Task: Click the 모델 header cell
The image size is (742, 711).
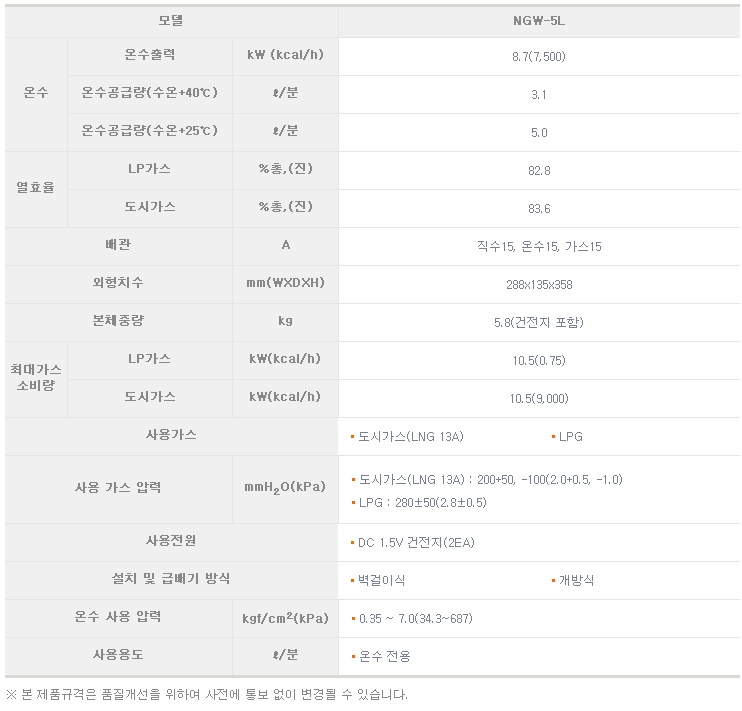Action: point(170,19)
